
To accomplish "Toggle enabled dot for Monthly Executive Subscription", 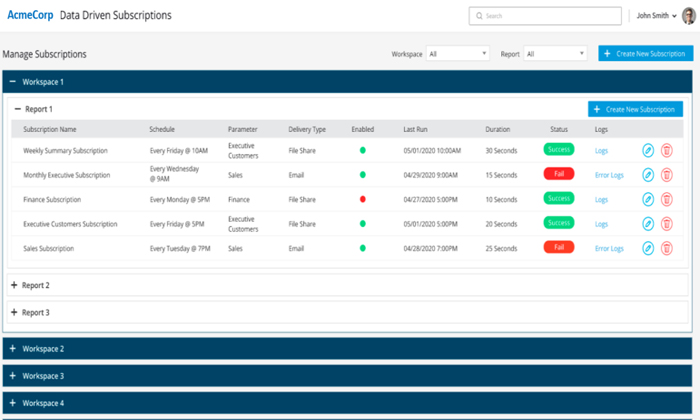I will (362, 175).
